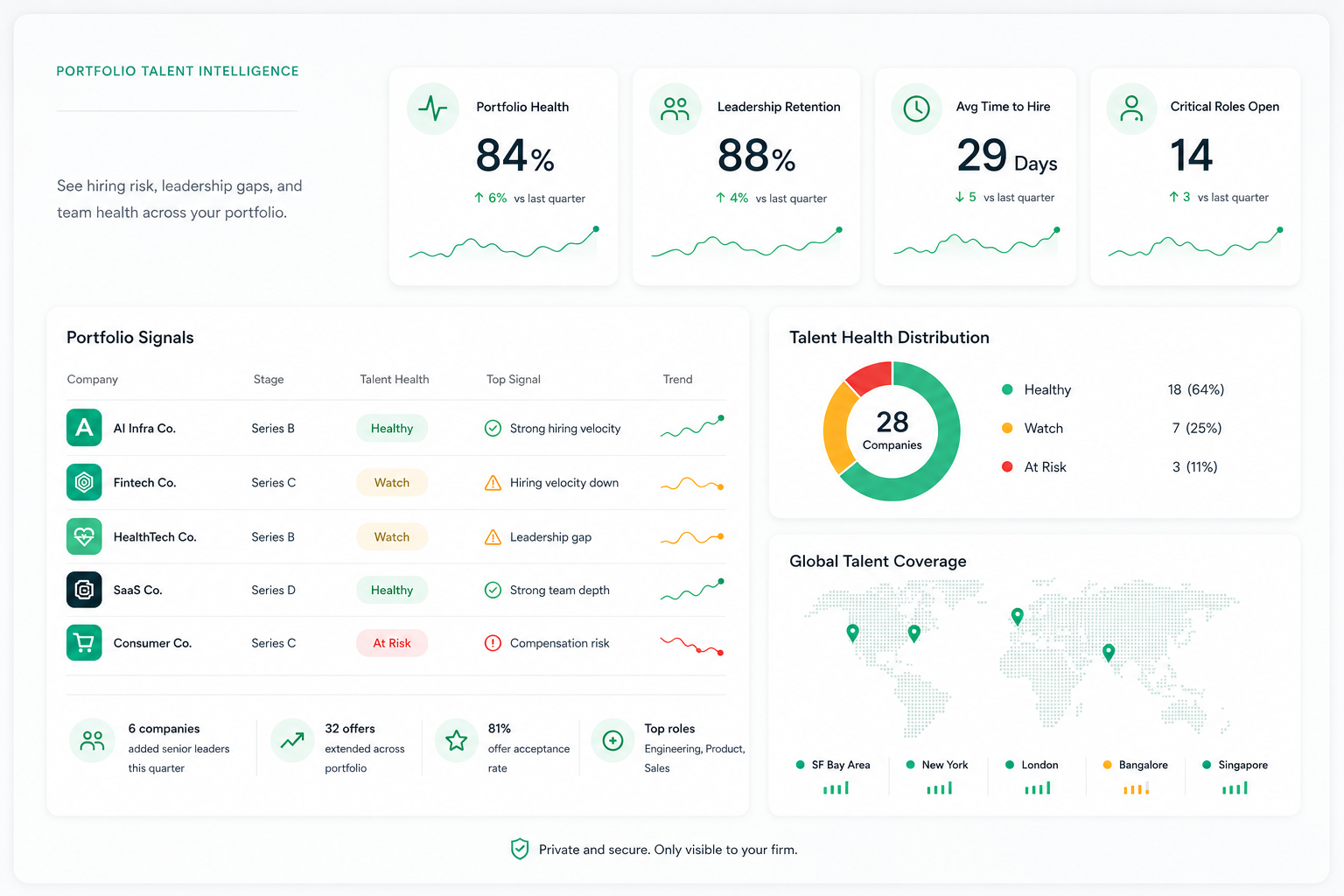Select the SF Bay Area map pin

[852, 633]
